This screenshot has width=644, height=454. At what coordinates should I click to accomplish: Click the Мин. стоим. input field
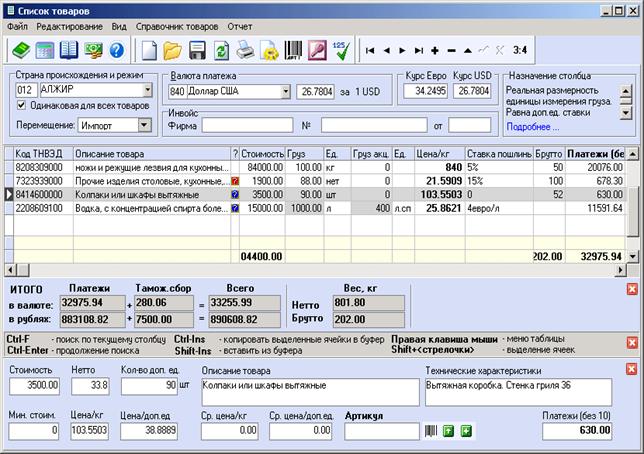point(34,431)
